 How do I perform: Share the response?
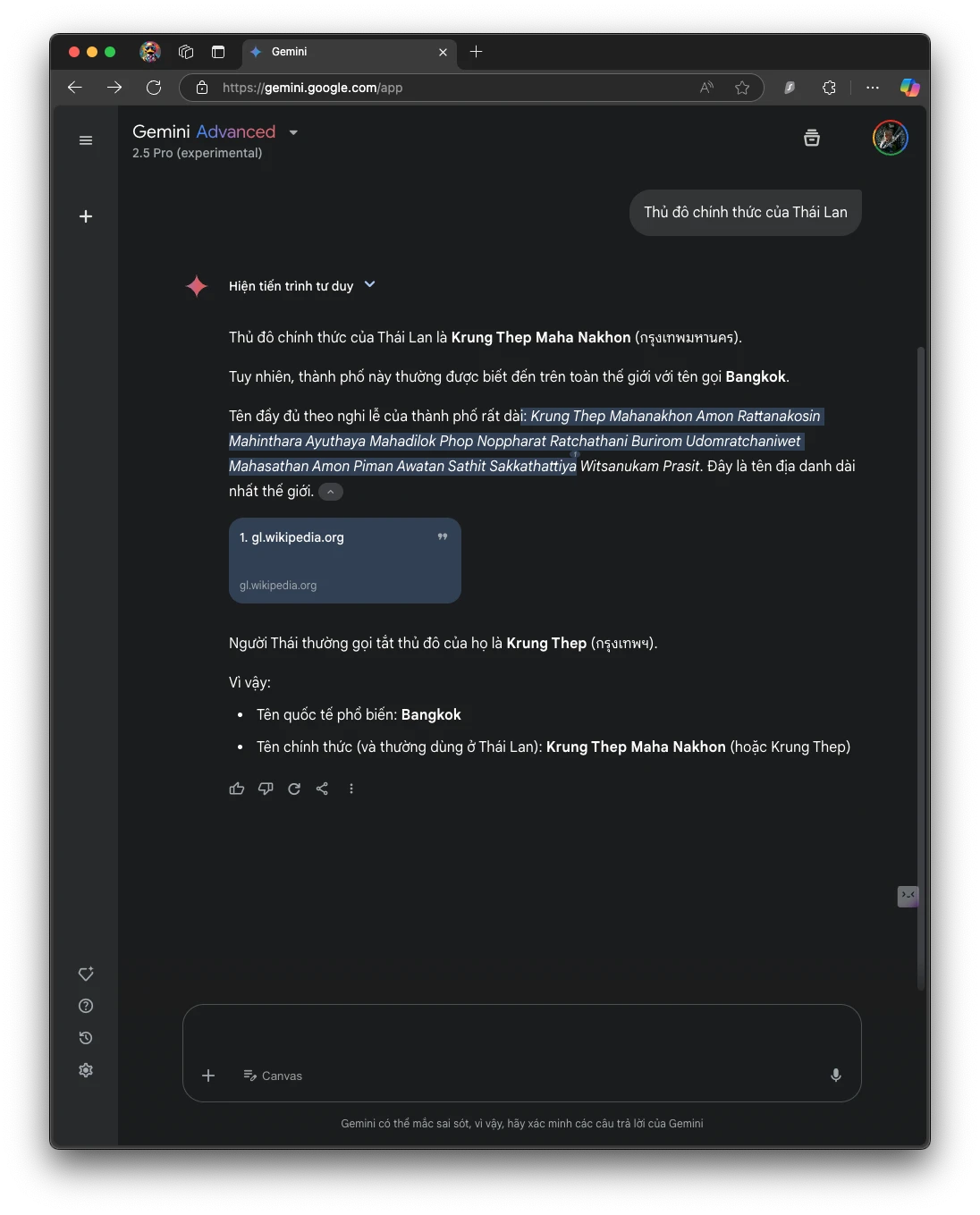(323, 789)
